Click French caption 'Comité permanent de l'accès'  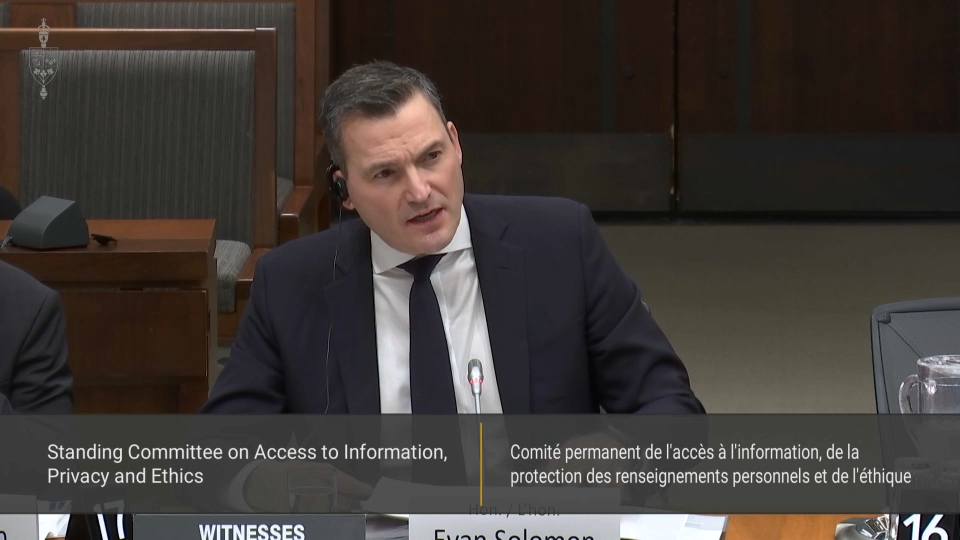[684, 452]
